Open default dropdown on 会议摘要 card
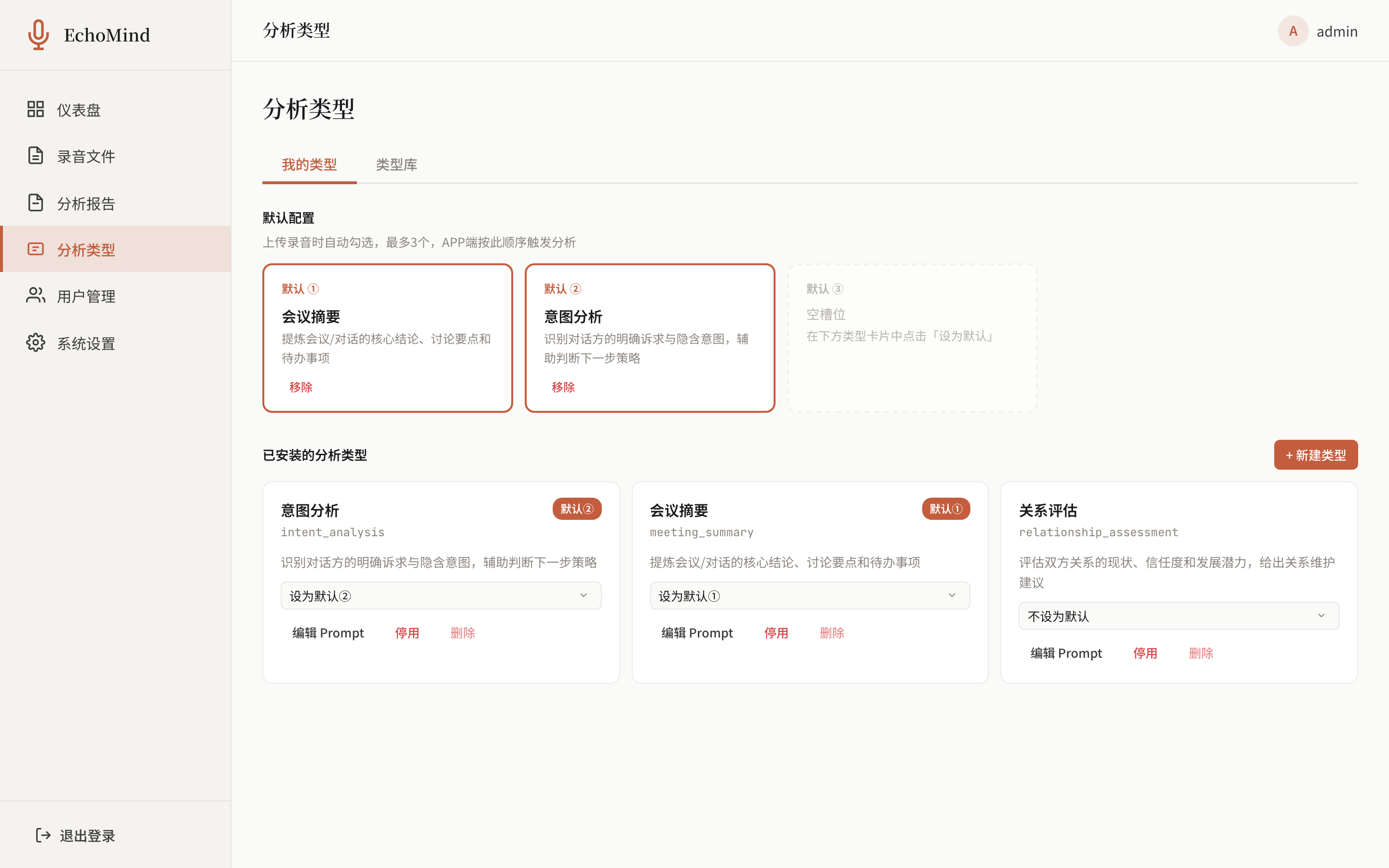Image resolution: width=1389 pixels, height=868 pixels. (809, 596)
